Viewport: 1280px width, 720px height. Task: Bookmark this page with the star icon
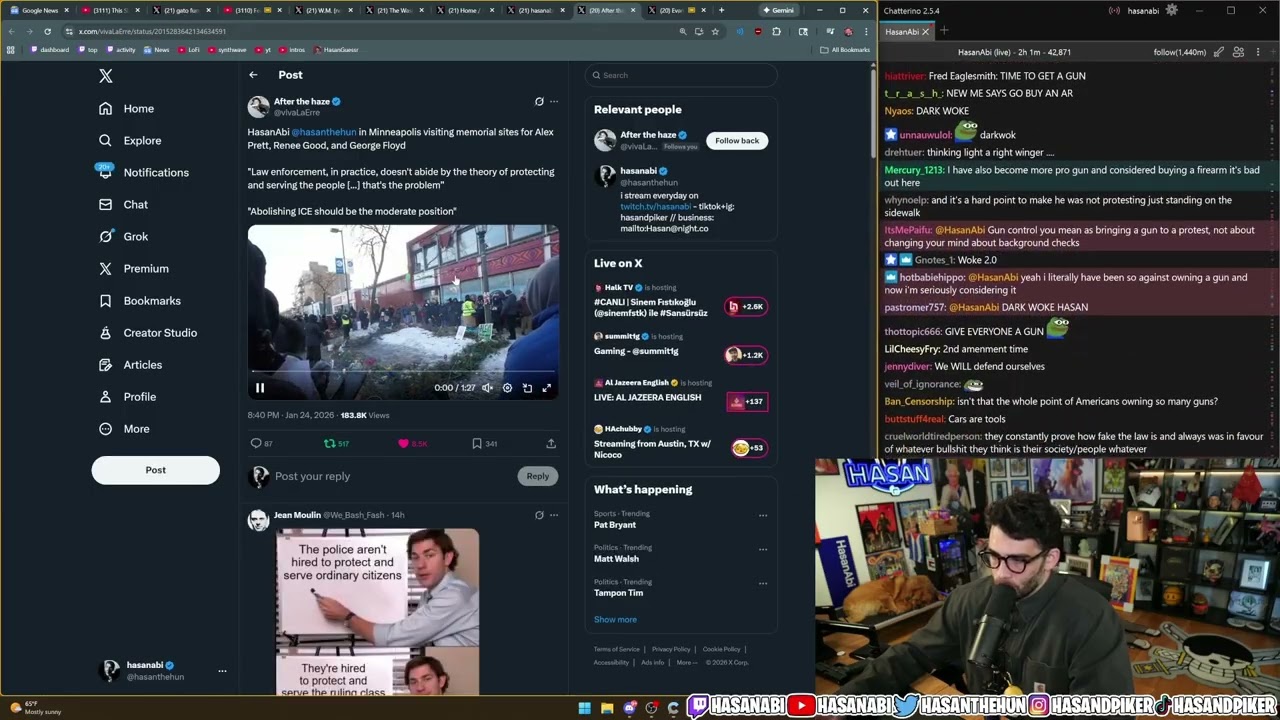pos(715,32)
